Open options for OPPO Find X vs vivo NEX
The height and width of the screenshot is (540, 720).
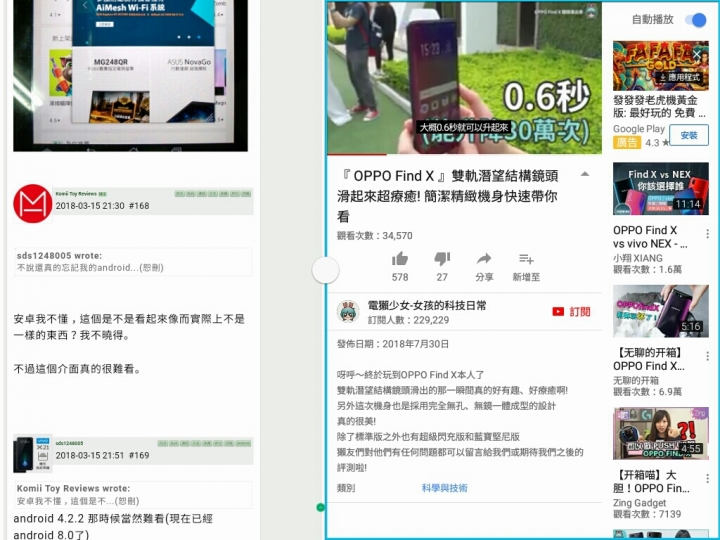[708, 234]
